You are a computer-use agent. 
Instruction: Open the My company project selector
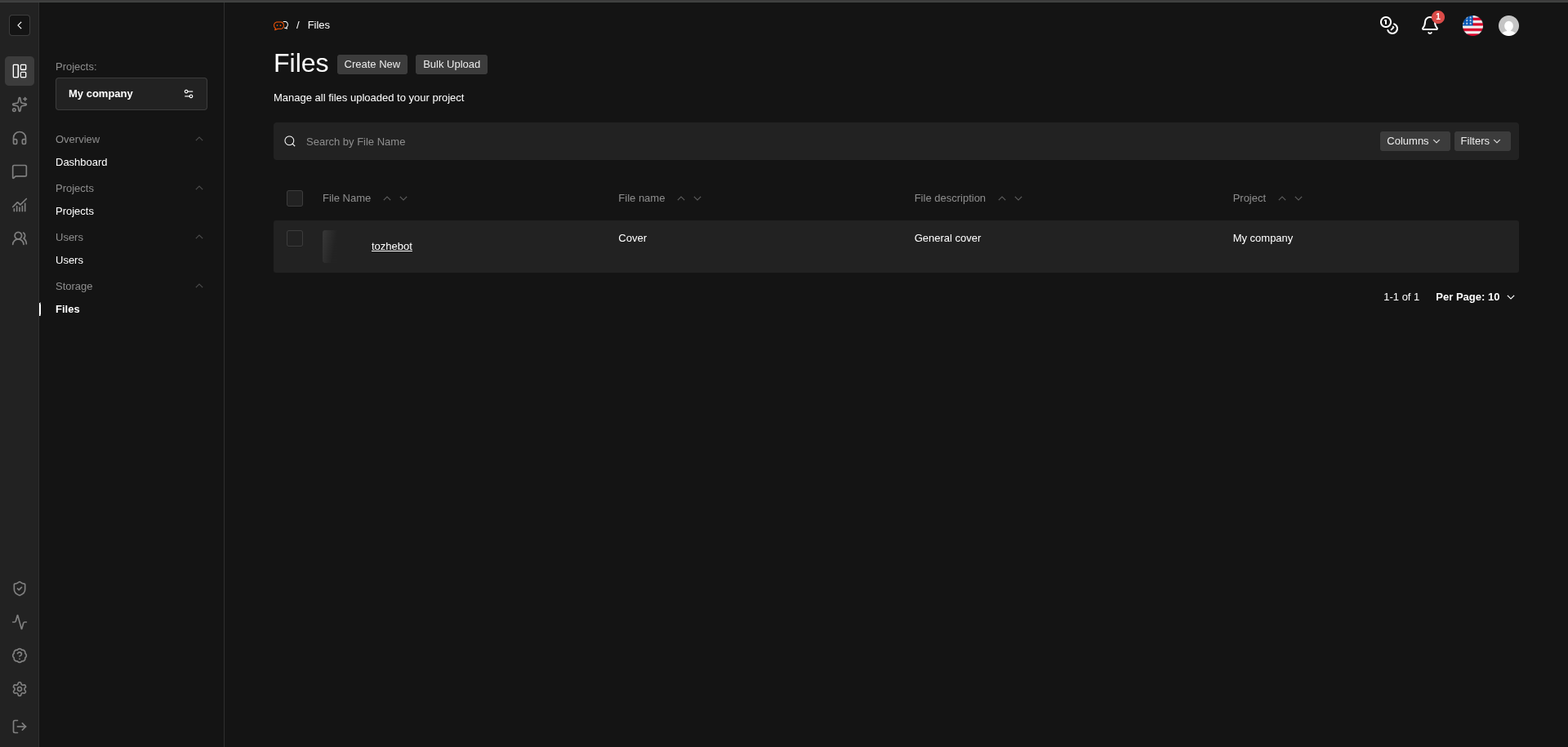[131, 94]
